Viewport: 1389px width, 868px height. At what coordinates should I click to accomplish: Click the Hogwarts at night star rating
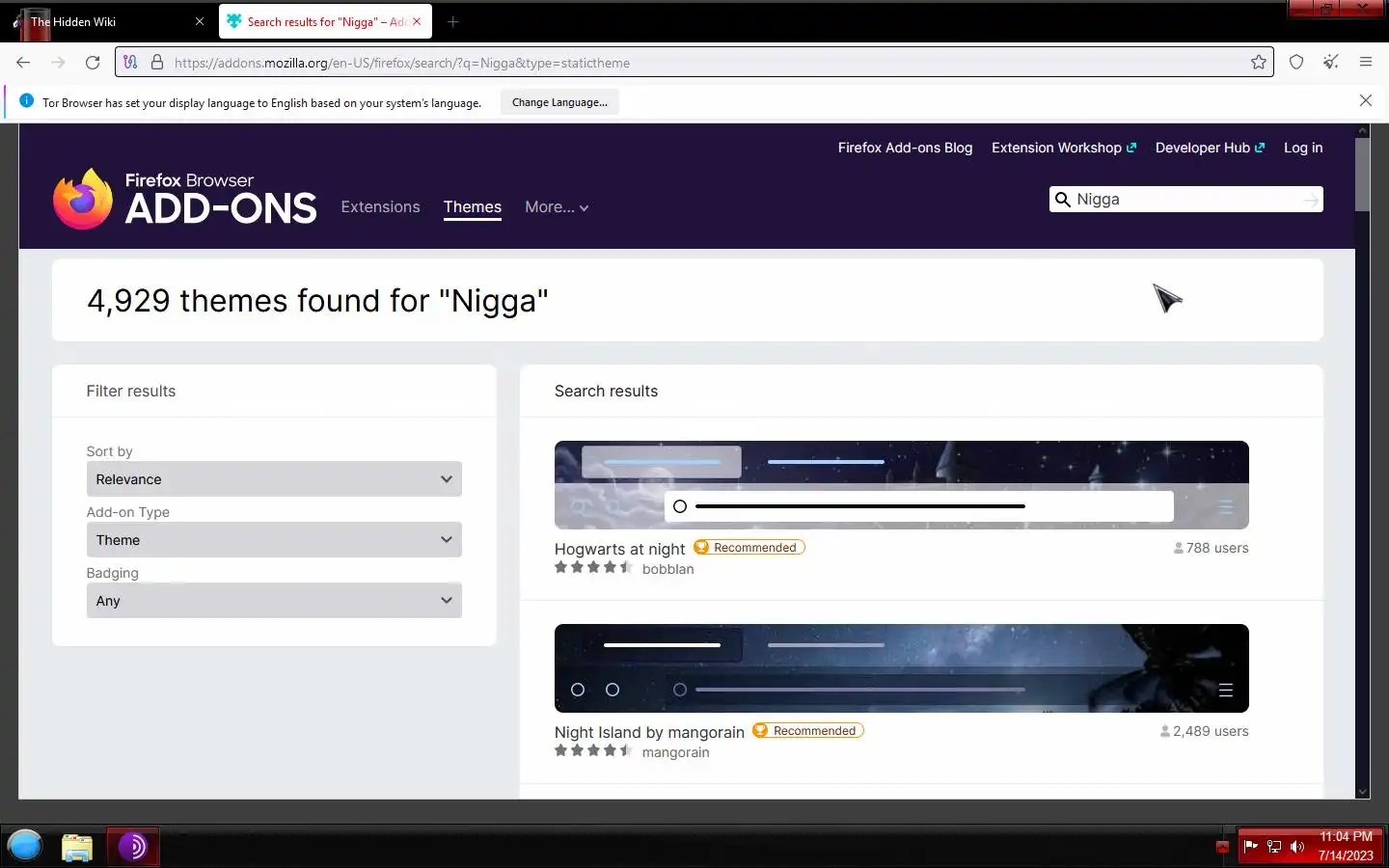[x=593, y=568]
